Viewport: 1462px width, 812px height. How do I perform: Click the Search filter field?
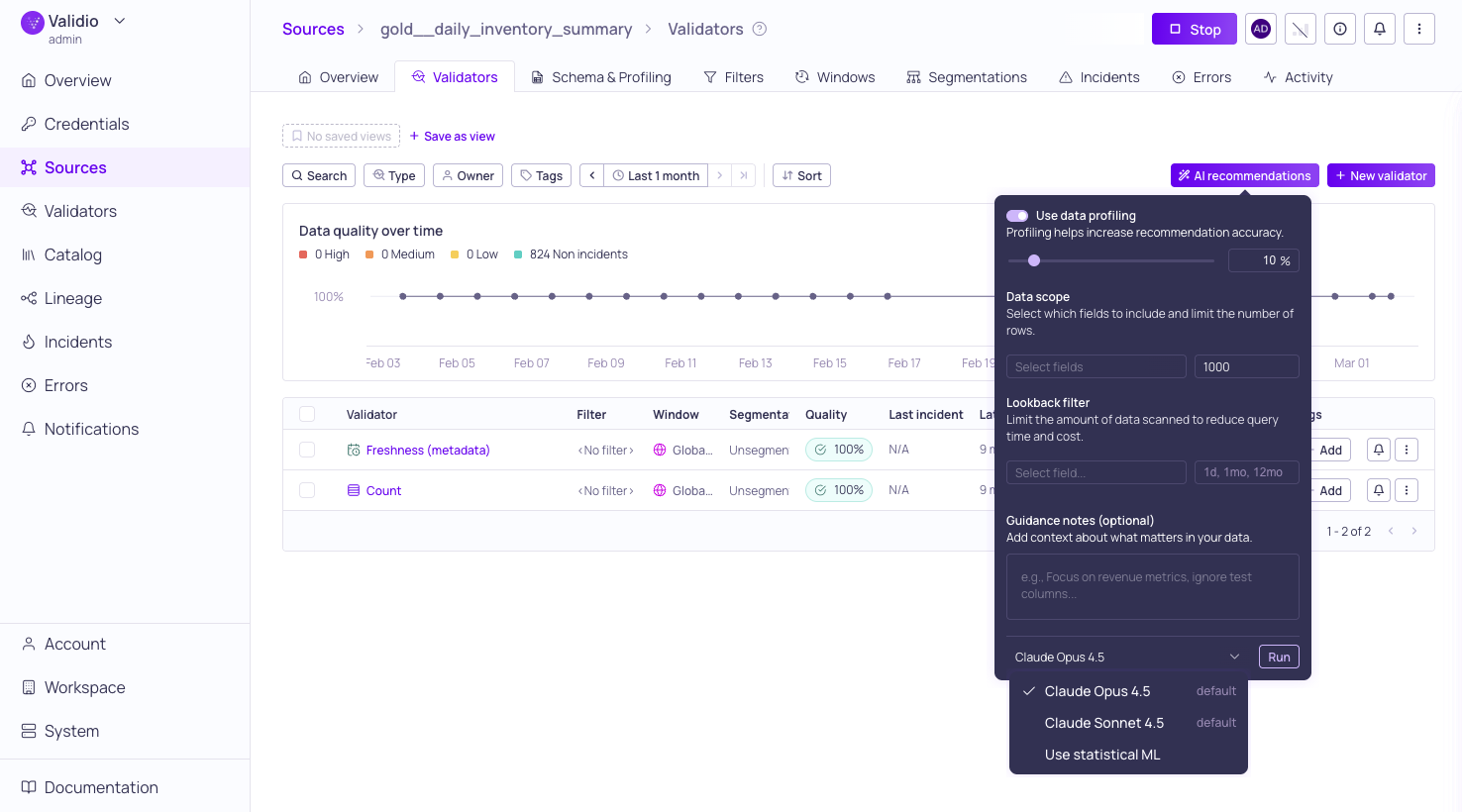319,175
